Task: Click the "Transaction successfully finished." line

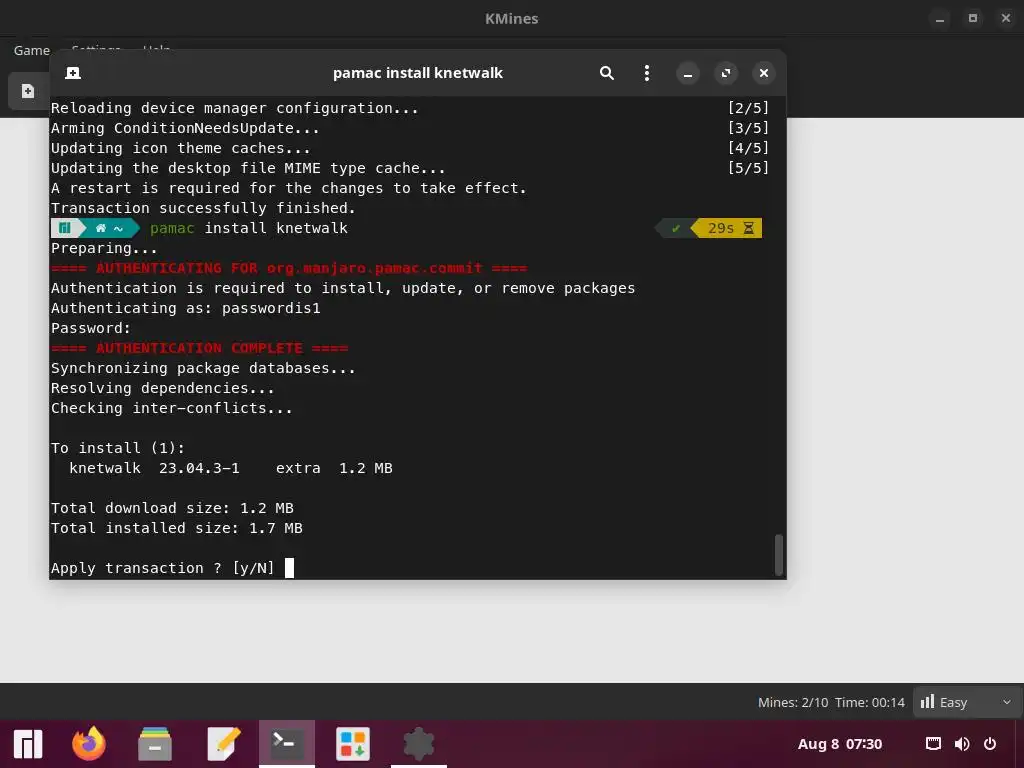Action: [203, 208]
